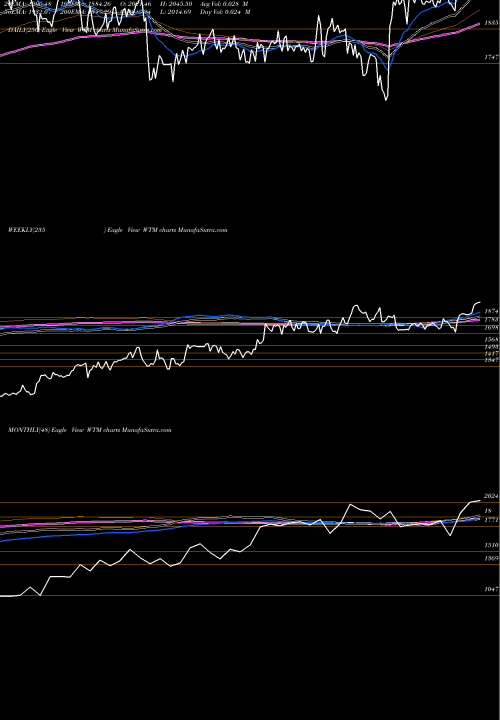The height and width of the screenshot is (720, 500).
Task: Click the 1835 price level in daily chart
Action: tap(491, 22)
